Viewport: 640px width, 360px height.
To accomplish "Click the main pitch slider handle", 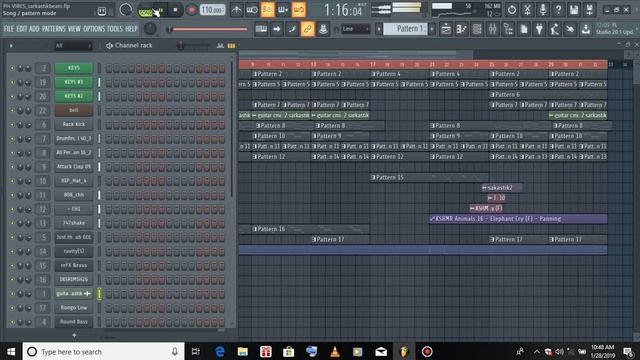I will click(170, 29).
